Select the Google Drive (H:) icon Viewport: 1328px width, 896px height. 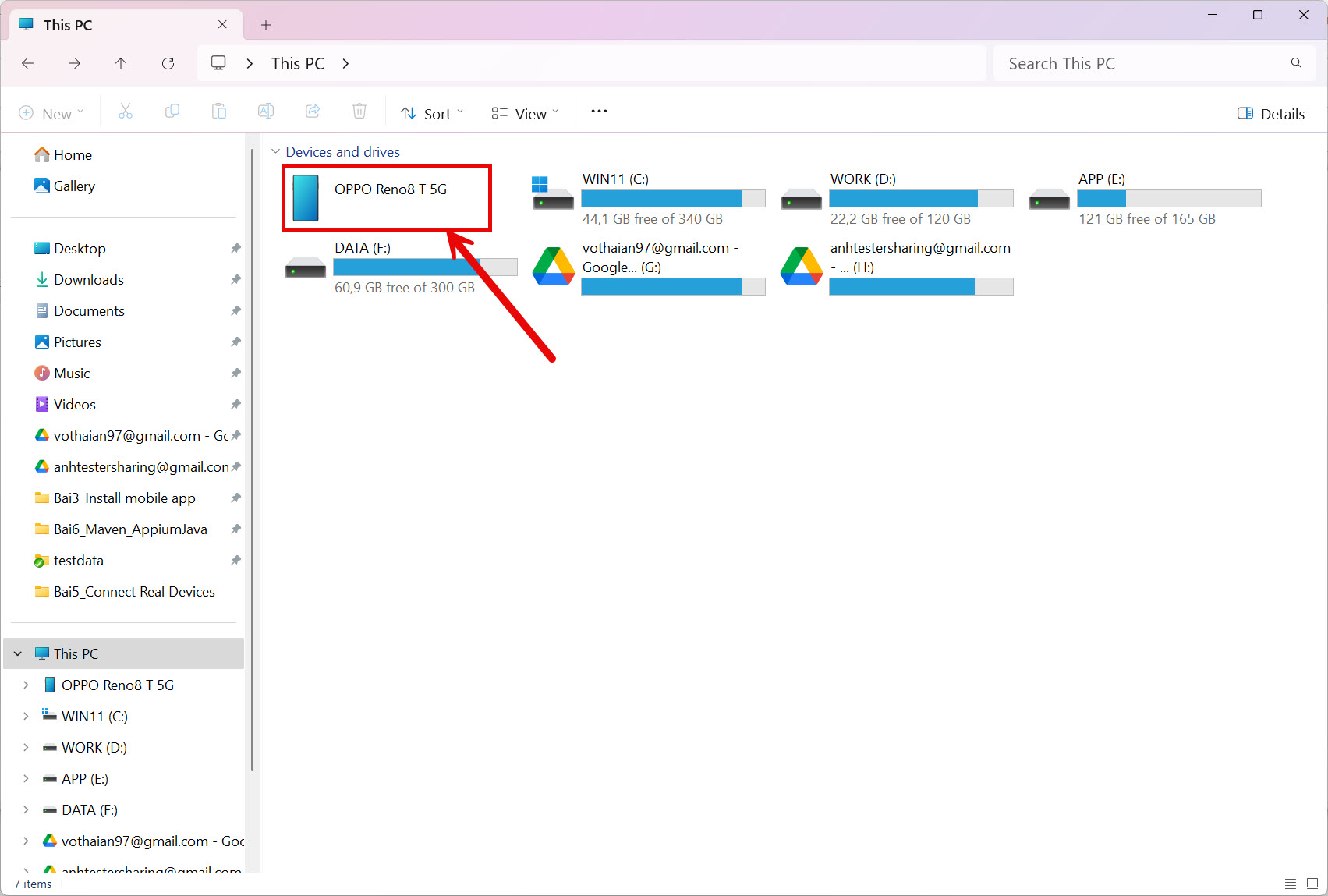(x=802, y=267)
